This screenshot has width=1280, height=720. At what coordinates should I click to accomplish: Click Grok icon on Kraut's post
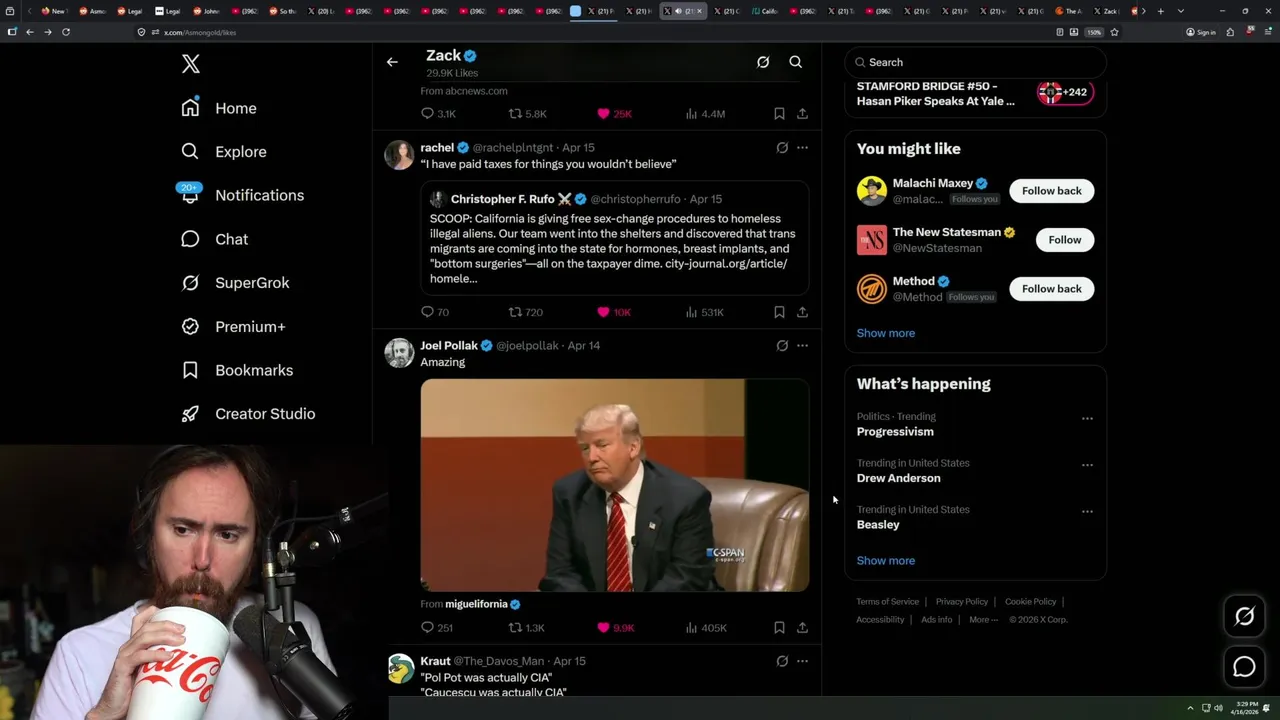point(782,661)
